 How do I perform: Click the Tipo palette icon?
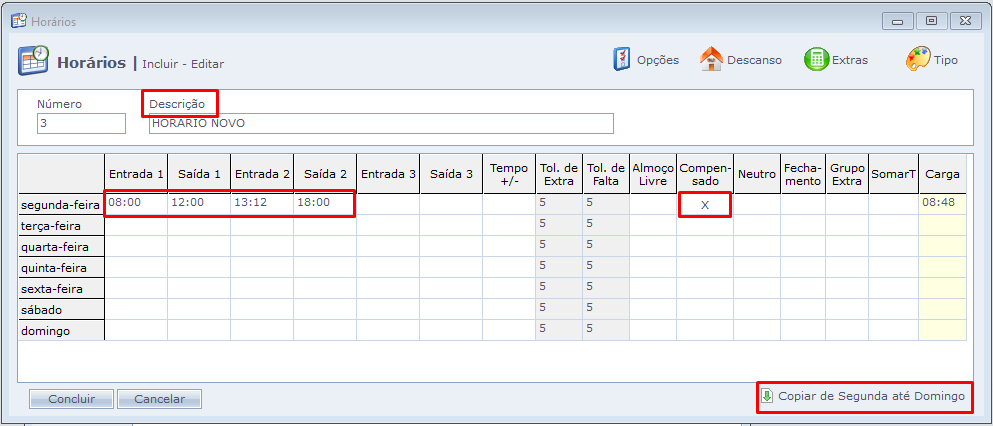pyautogui.click(x=918, y=59)
